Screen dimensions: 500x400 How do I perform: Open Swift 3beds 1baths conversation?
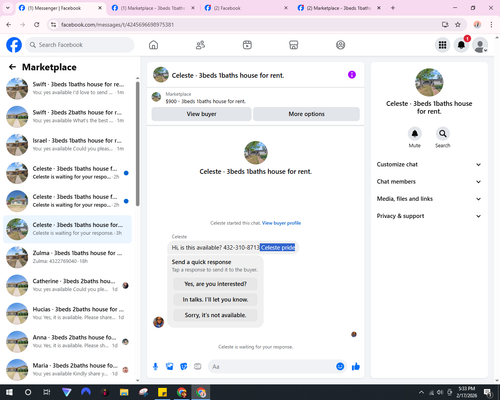tap(67, 88)
